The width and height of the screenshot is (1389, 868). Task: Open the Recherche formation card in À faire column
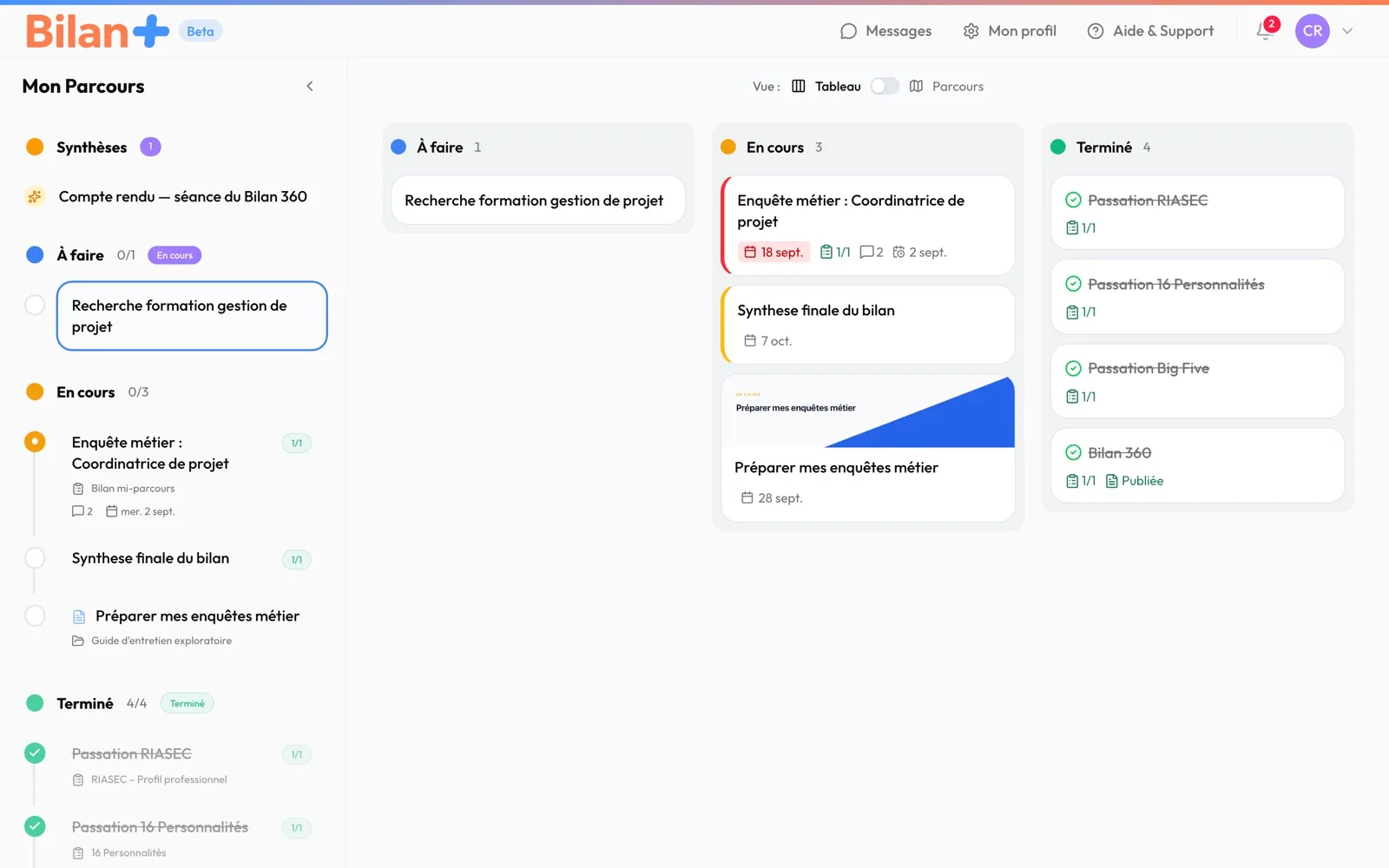(x=538, y=201)
